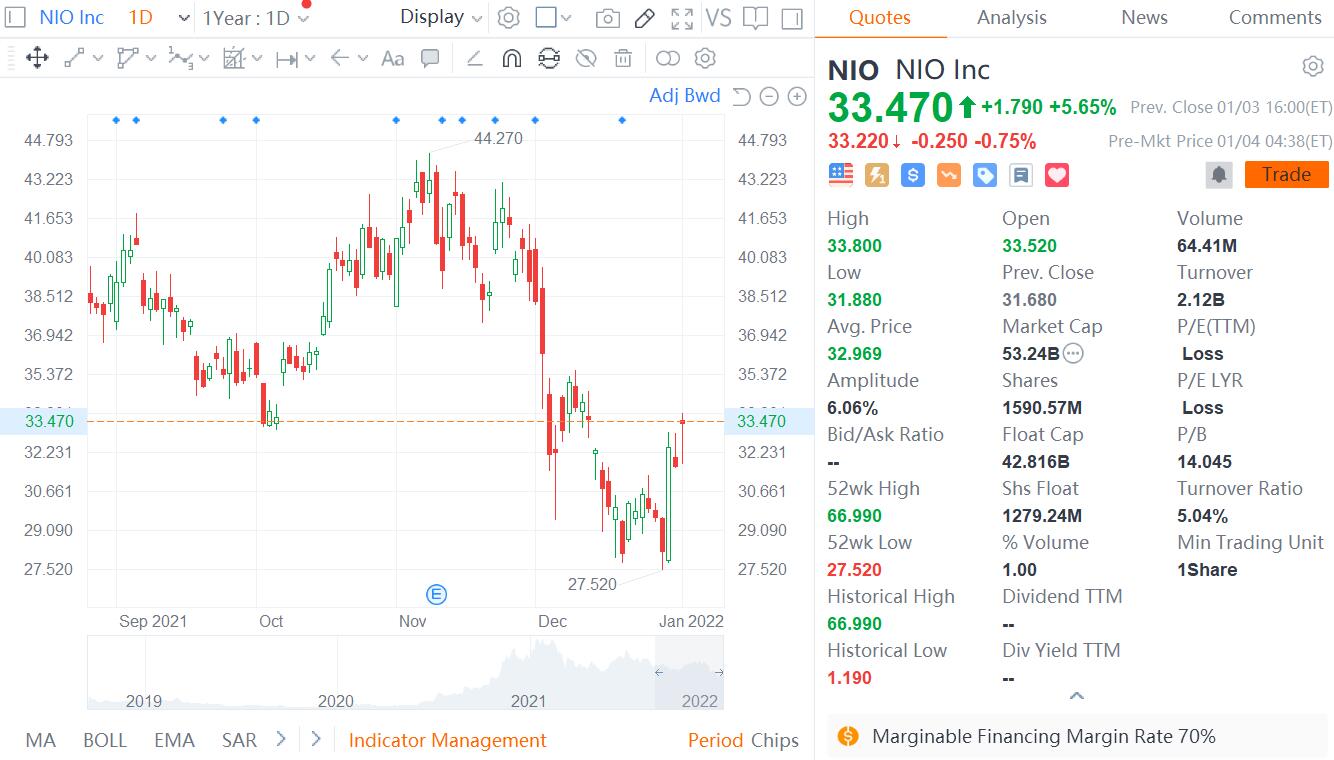Add NIO to favorites heart icon
The width and height of the screenshot is (1334, 760).
tap(1057, 175)
